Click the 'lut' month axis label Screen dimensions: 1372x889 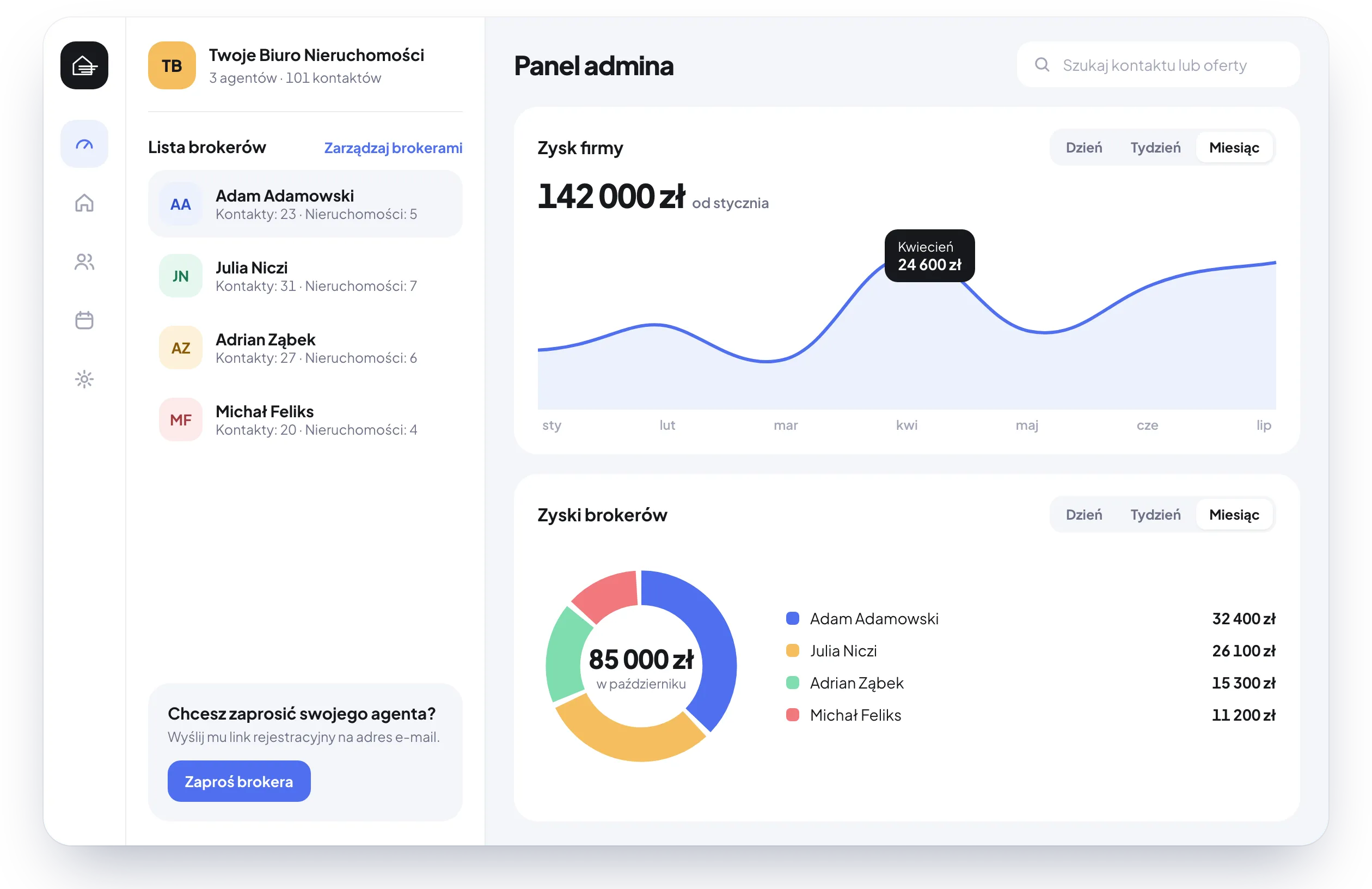[x=667, y=425]
